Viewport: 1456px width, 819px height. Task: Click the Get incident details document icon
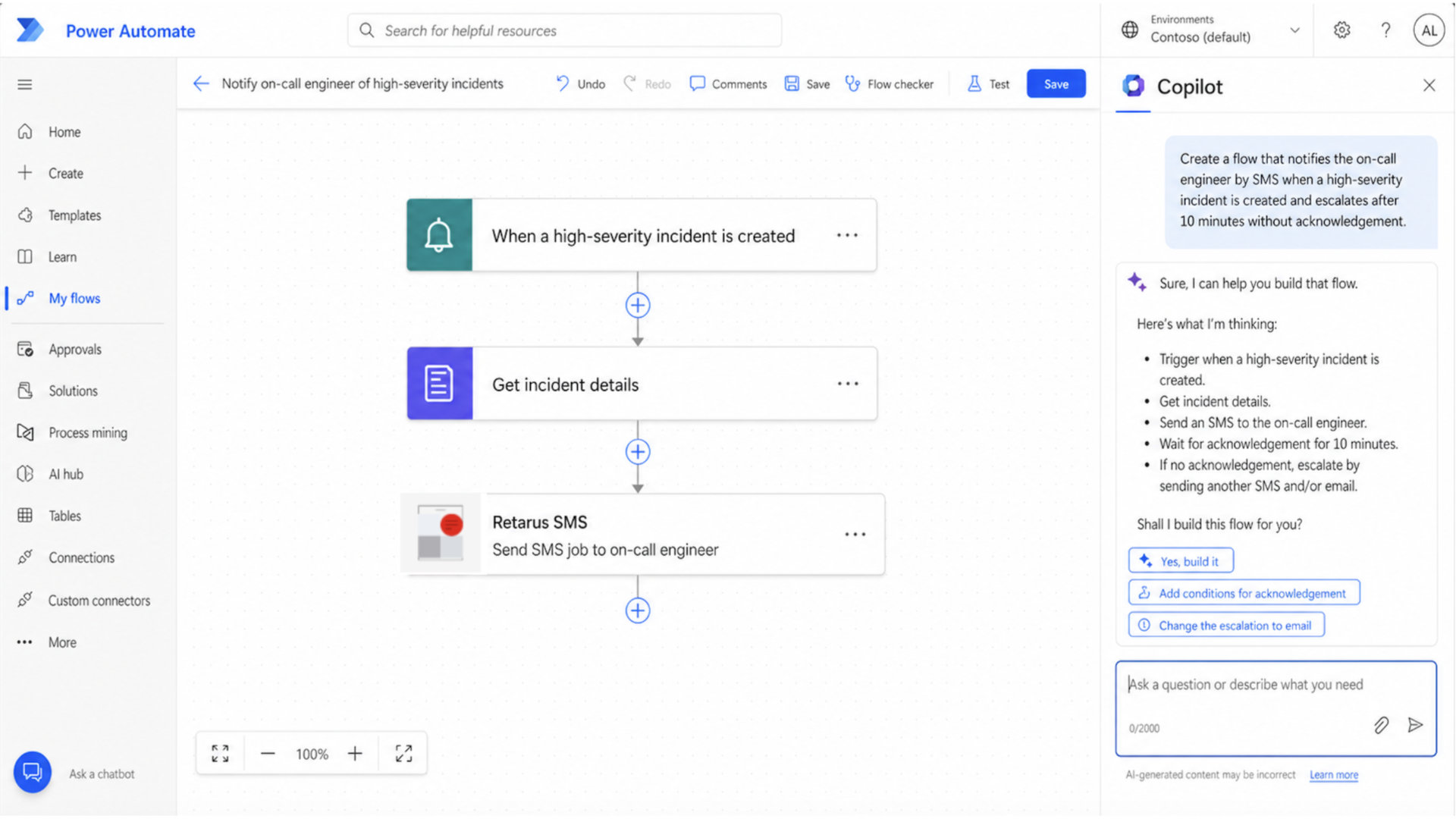click(x=440, y=384)
